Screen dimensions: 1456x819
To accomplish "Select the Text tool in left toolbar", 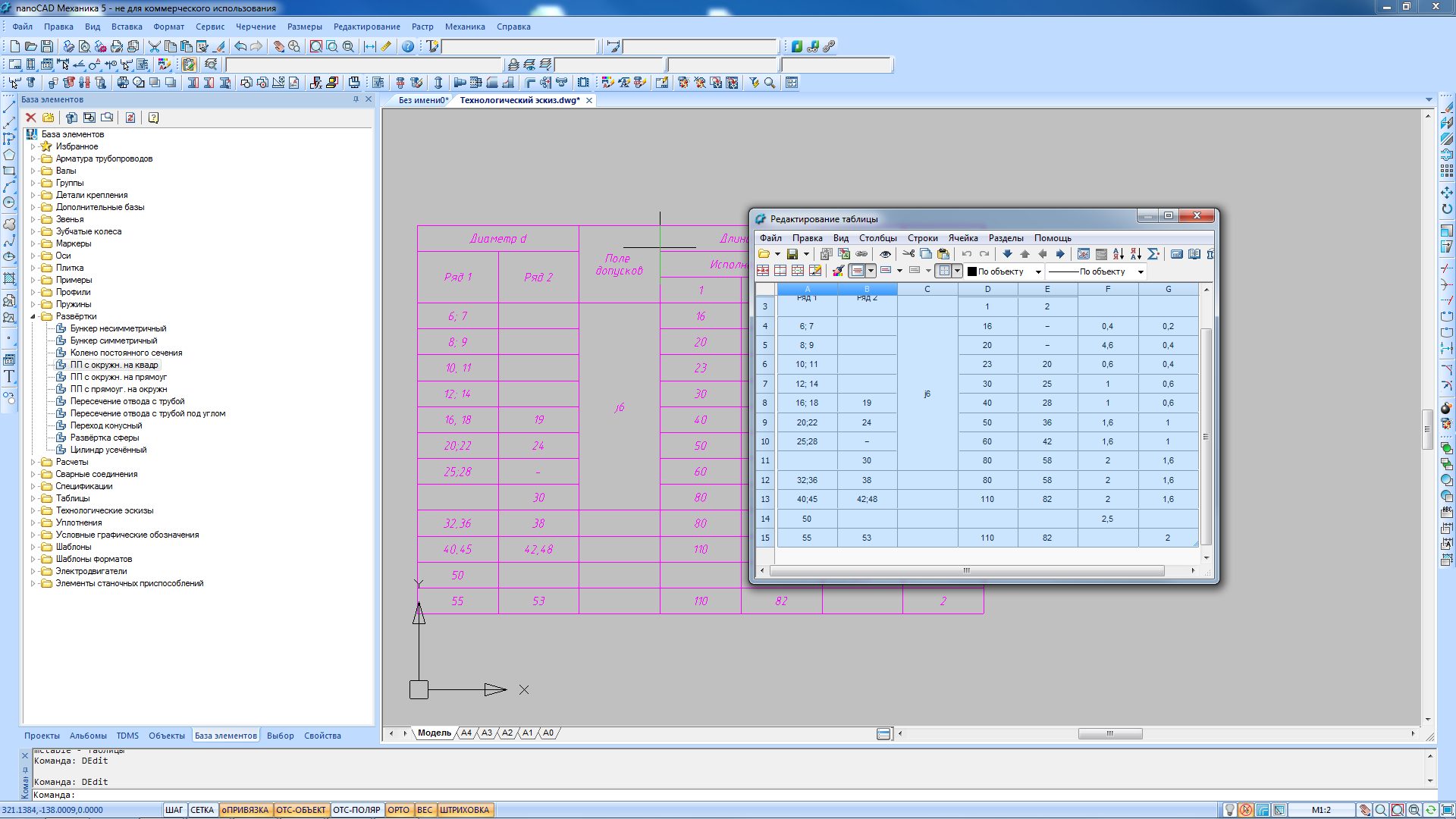I will coord(9,376).
